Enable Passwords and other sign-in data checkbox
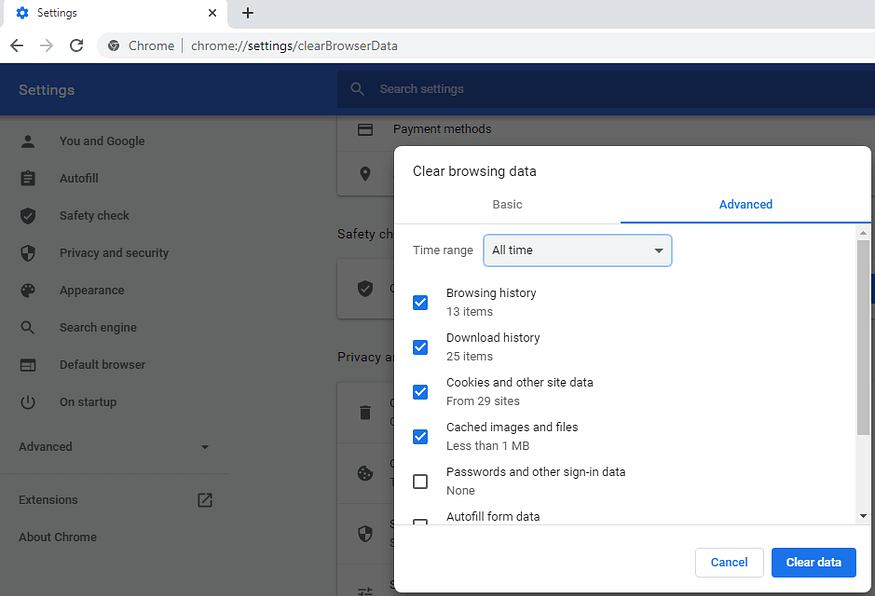The width and height of the screenshot is (875, 596). tap(420, 481)
